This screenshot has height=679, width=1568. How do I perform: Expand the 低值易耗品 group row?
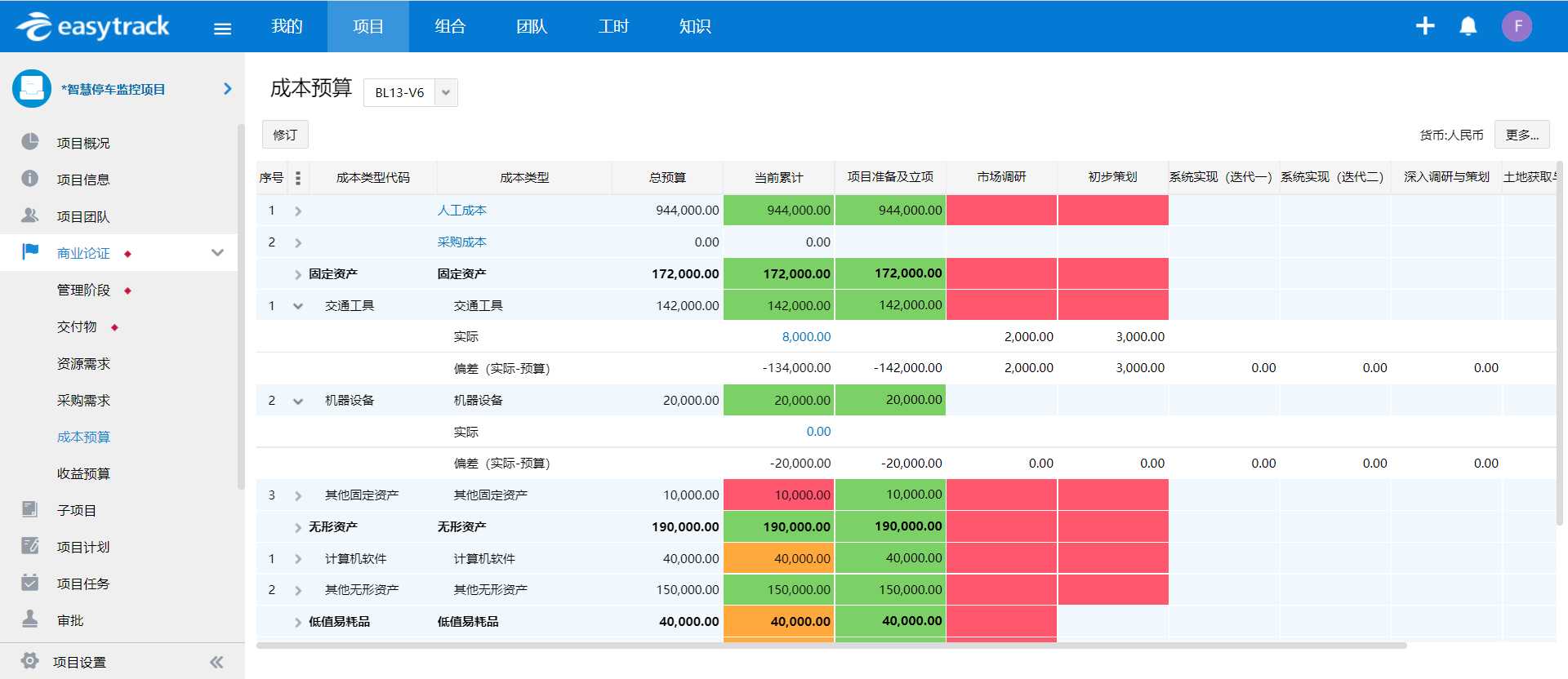(298, 622)
